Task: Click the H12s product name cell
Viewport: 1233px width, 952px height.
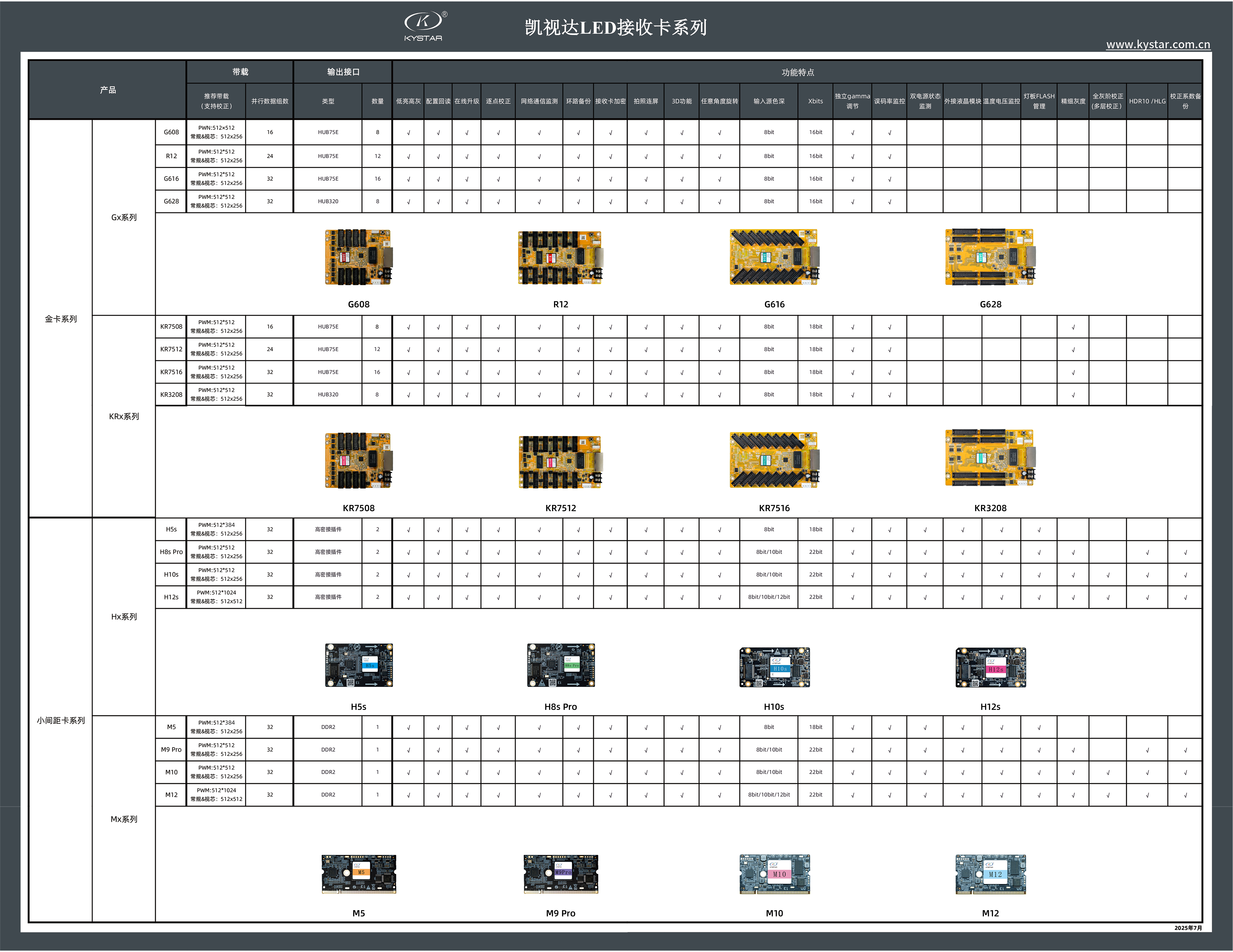Action: click(x=171, y=597)
